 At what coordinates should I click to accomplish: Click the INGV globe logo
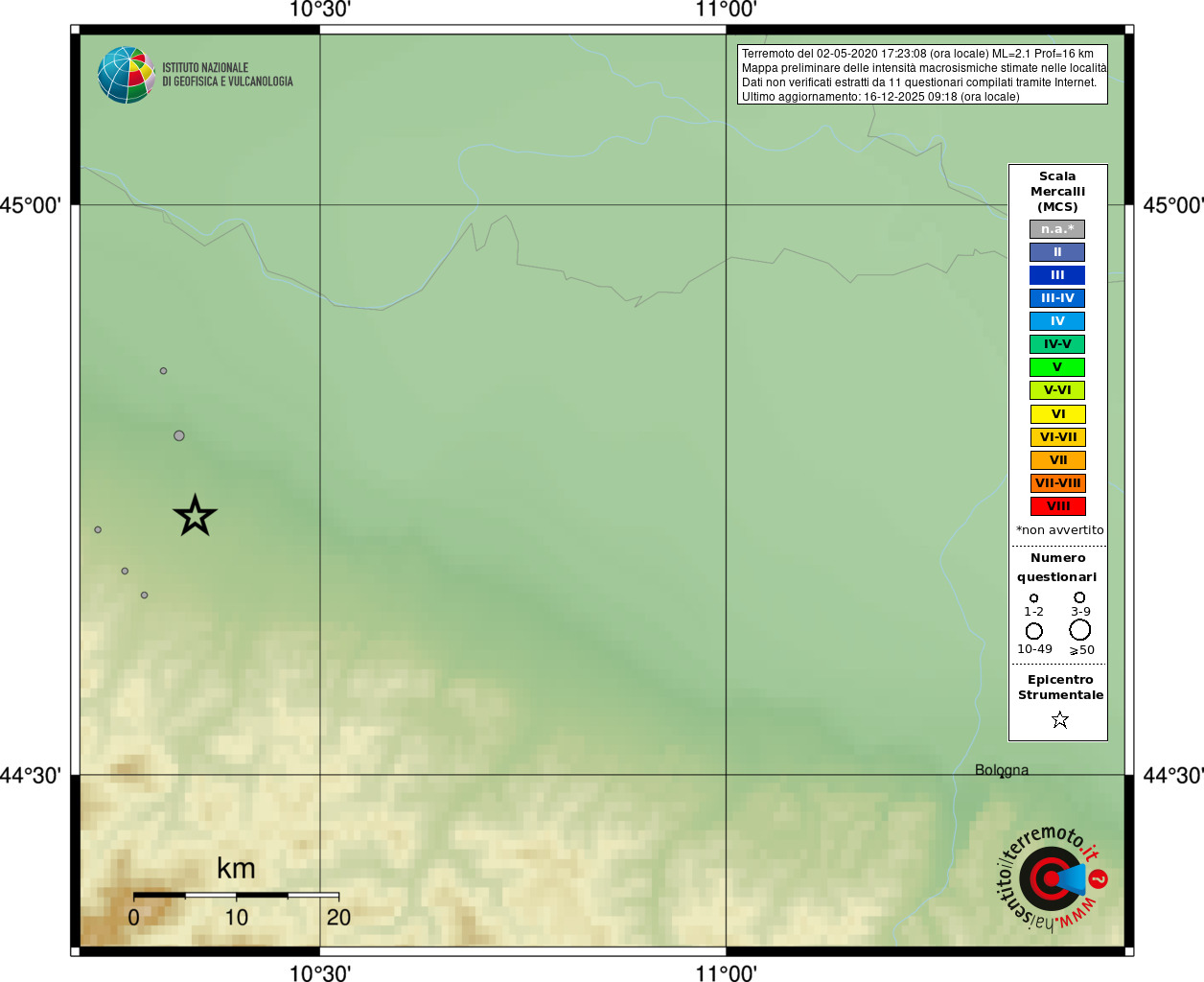coord(127,75)
